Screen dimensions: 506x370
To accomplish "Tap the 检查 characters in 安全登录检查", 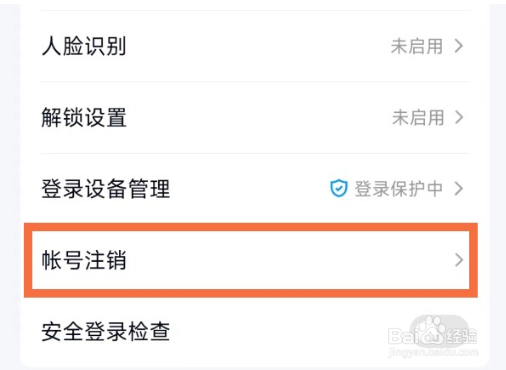I will coord(149,332).
